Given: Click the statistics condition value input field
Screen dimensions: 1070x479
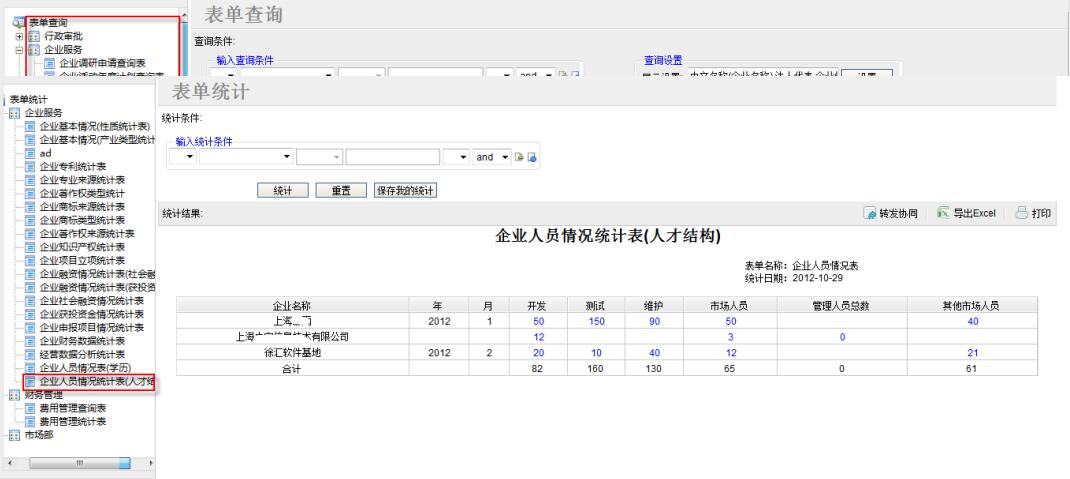Looking at the screenshot, I should [392, 157].
